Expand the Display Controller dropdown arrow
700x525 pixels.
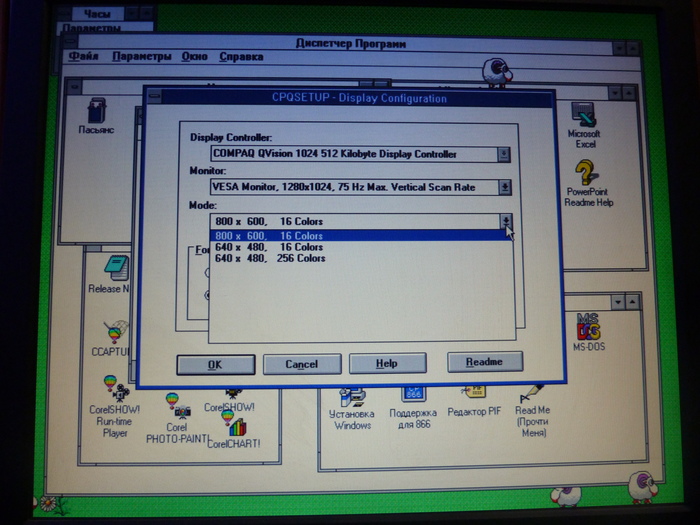coord(504,154)
